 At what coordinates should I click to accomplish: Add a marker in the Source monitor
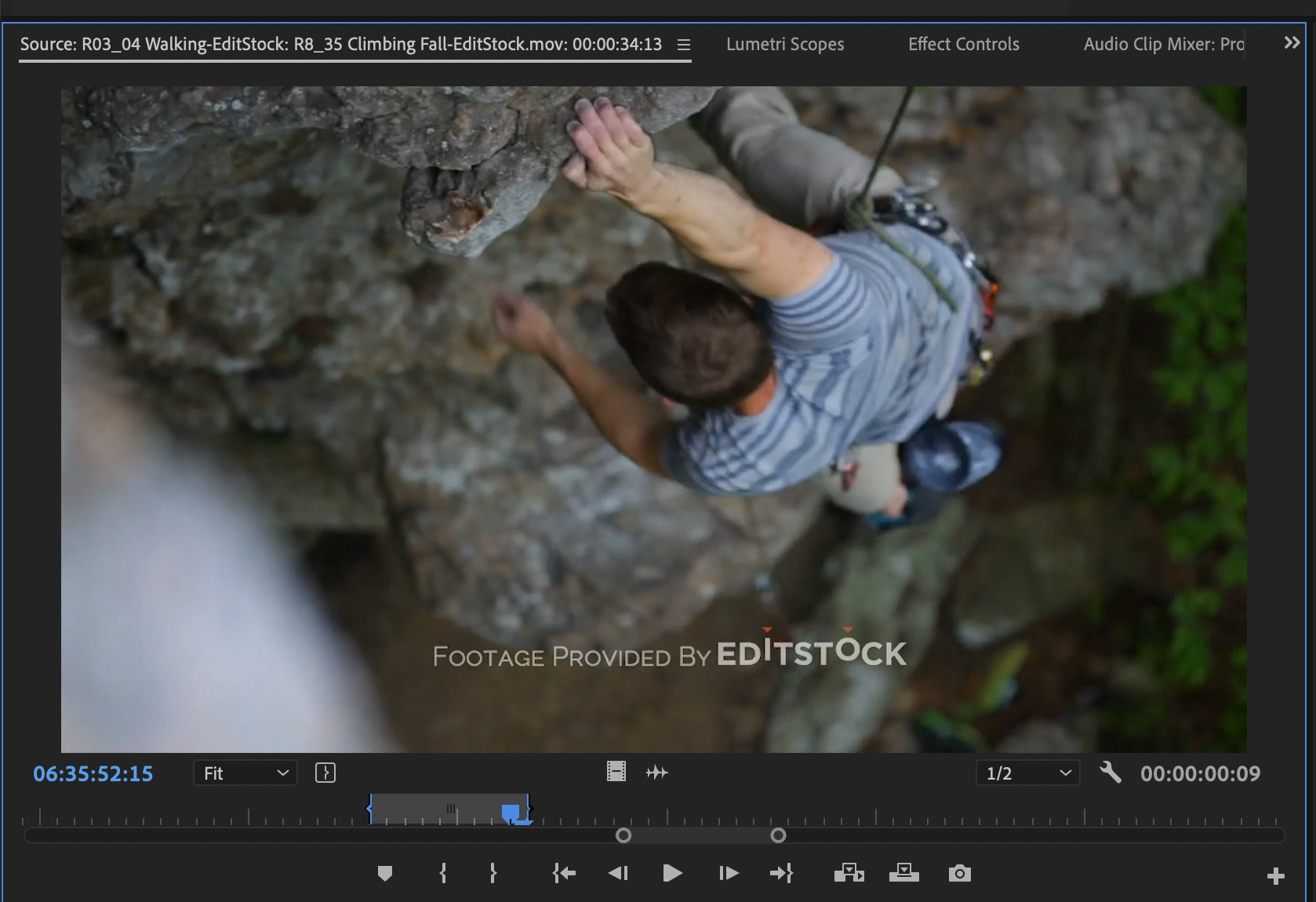pyautogui.click(x=384, y=873)
